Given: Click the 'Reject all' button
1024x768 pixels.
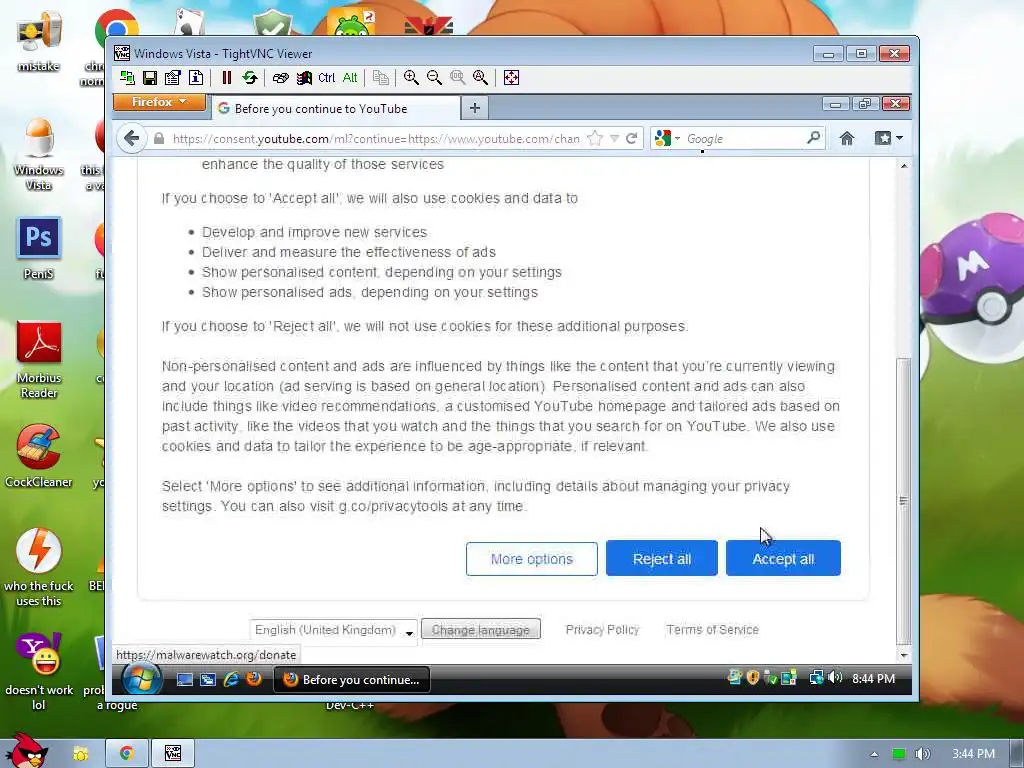Looking at the screenshot, I should coord(662,558).
